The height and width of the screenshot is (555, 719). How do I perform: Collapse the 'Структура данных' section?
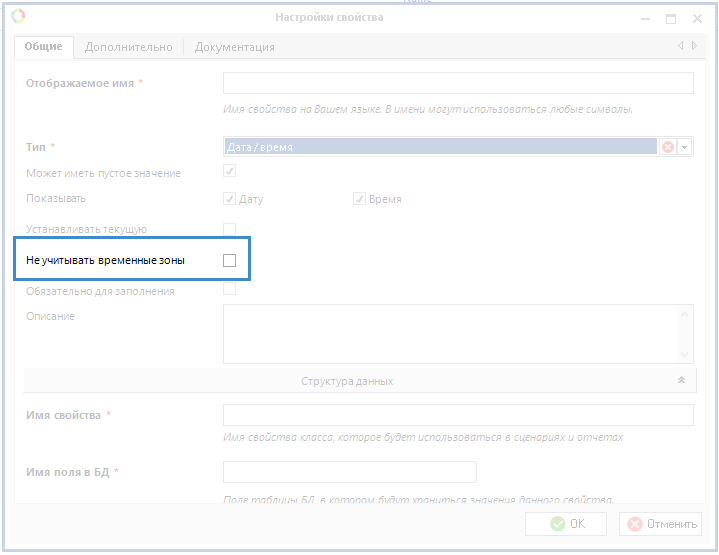tap(681, 381)
